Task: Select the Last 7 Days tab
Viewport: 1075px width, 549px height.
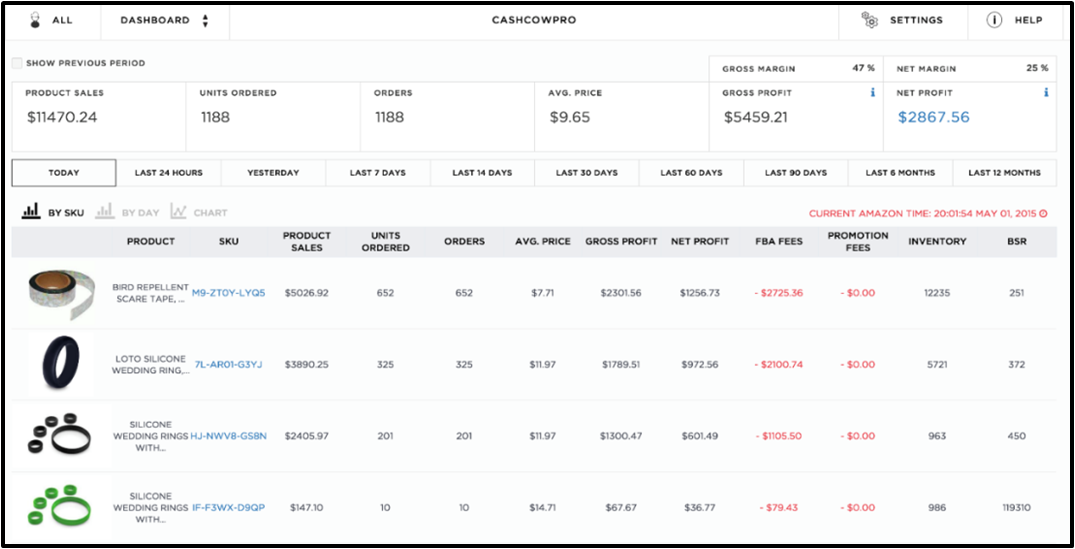Action: point(378,173)
